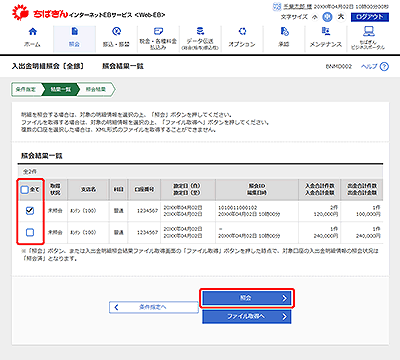Open the データ伝送 database icon
The height and width of the screenshot is (360, 400).
coord(200,31)
